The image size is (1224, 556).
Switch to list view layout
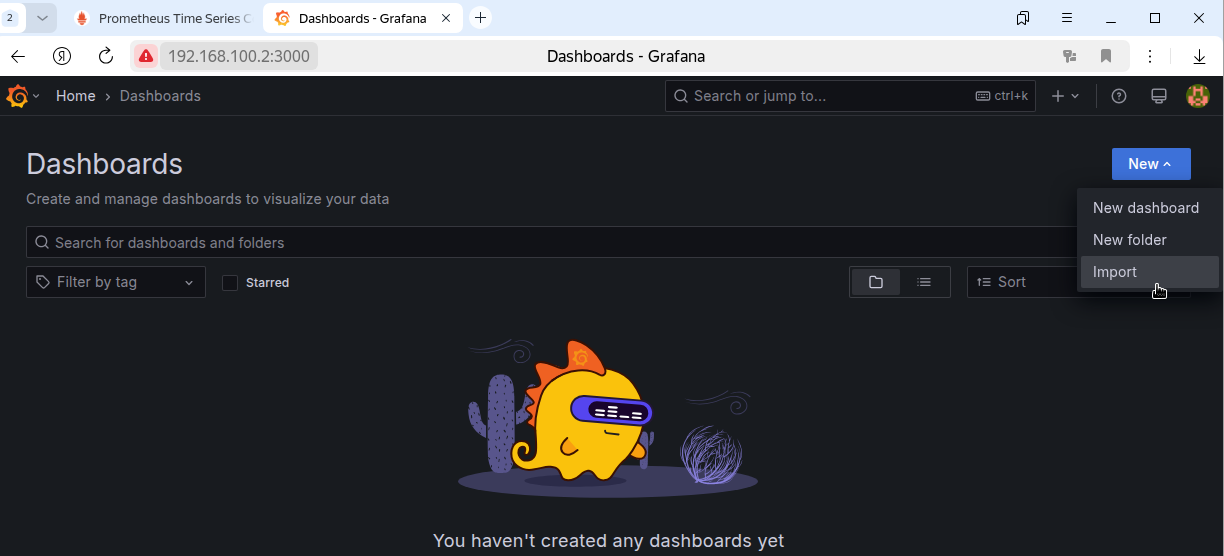tap(924, 282)
